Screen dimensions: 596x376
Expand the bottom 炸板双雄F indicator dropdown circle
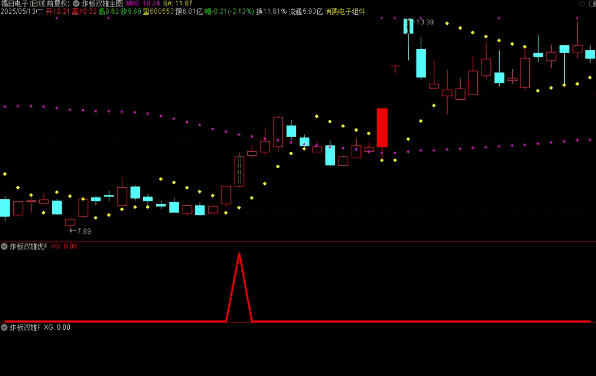coord(4,327)
